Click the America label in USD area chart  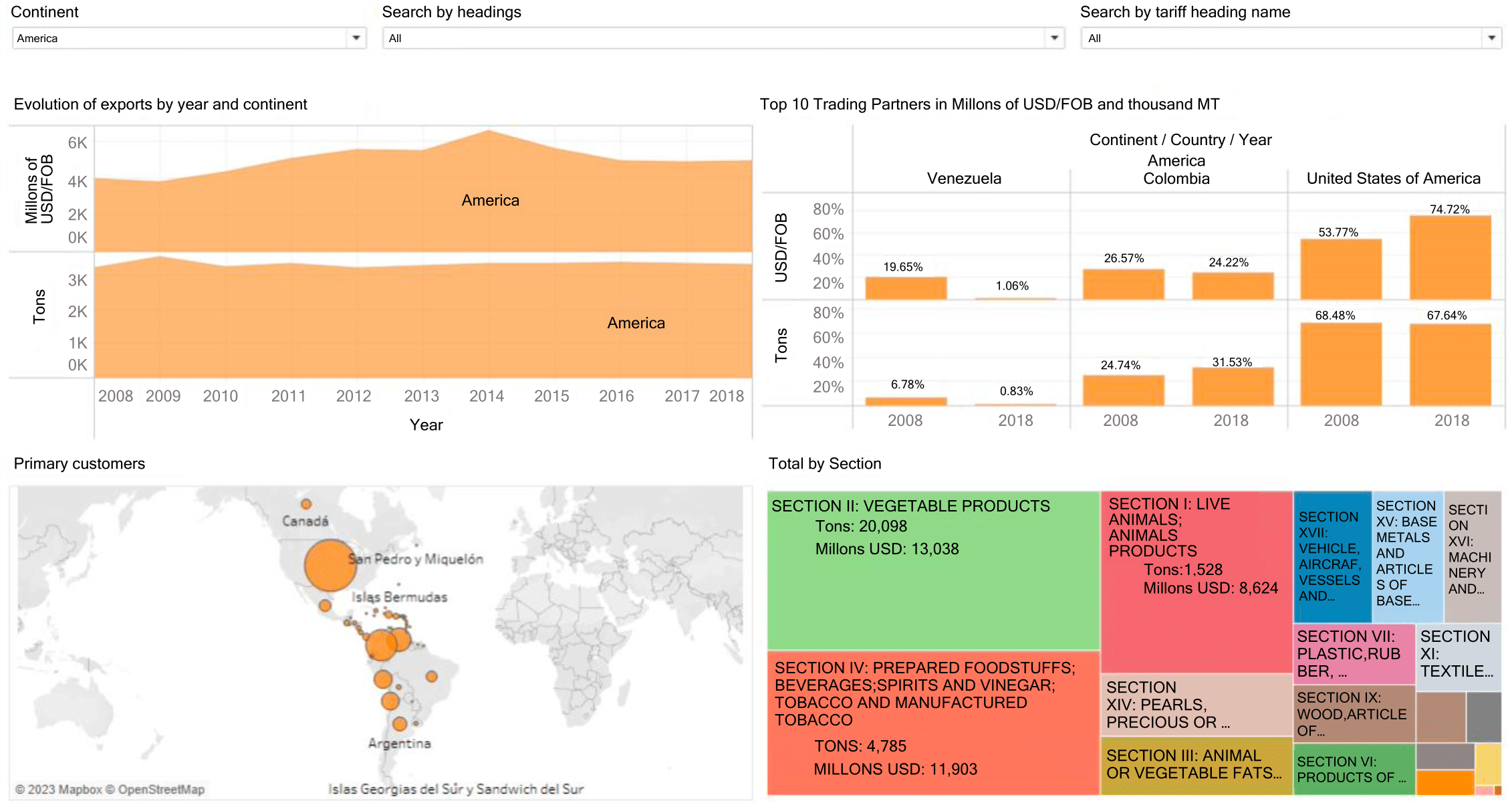[x=490, y=201]
